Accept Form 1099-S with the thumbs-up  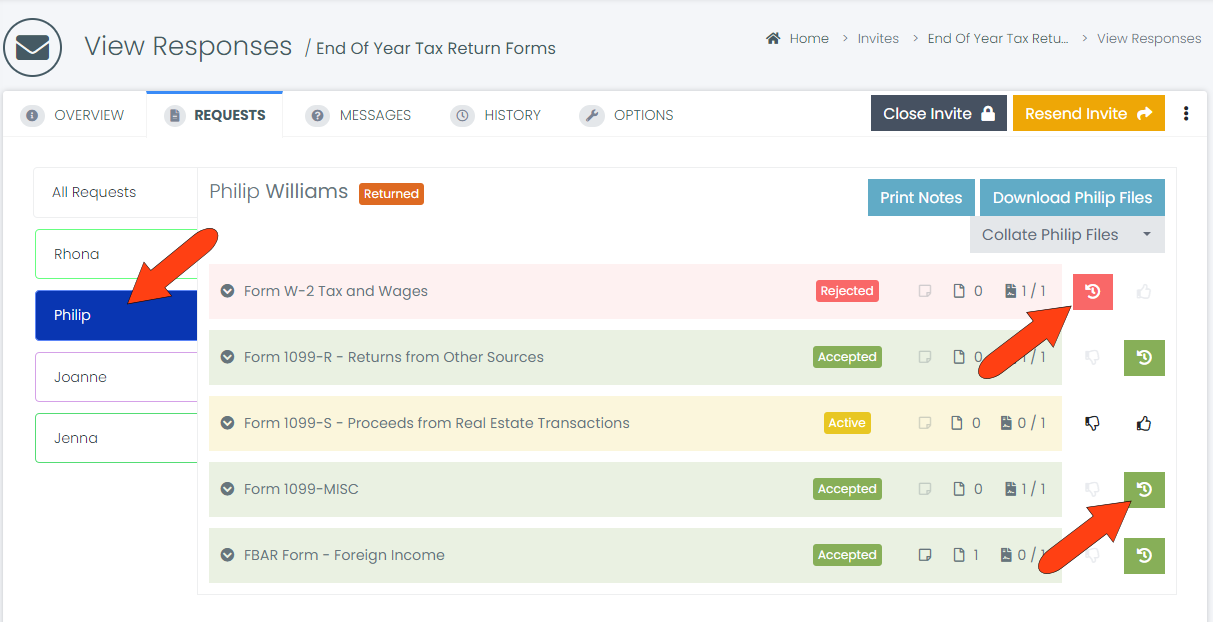pyautogui.click(x=1143, y=422)
